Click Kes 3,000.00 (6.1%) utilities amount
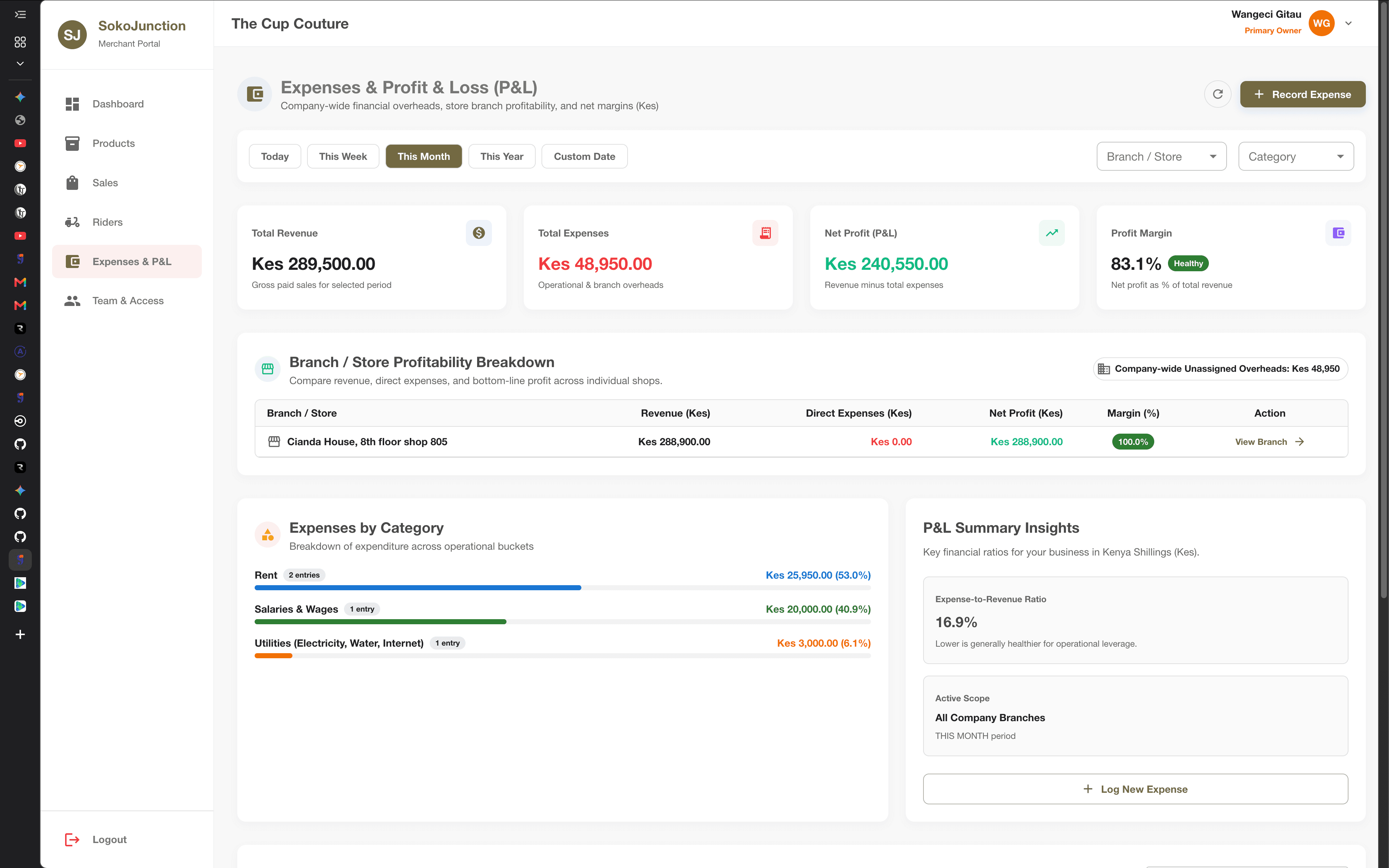Screen dimensions: 1389x868 tap(824, 643)
